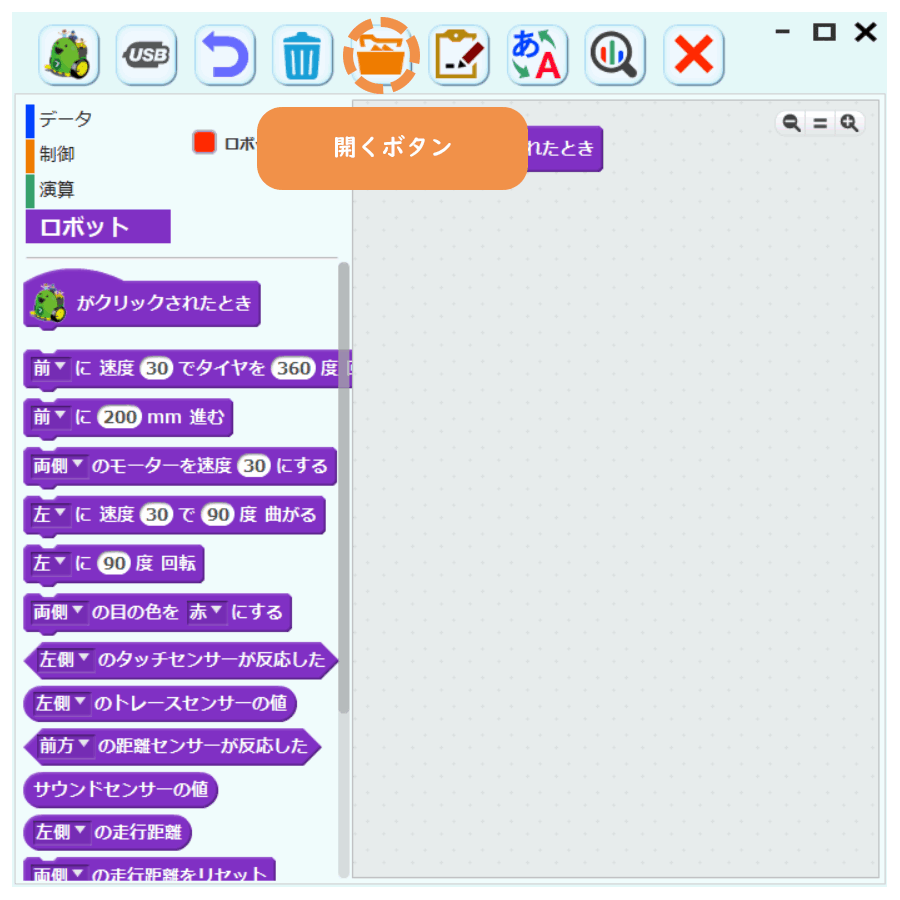
Task: Click the speed 30 field in the タイヤ block
Action: (157, 368)
